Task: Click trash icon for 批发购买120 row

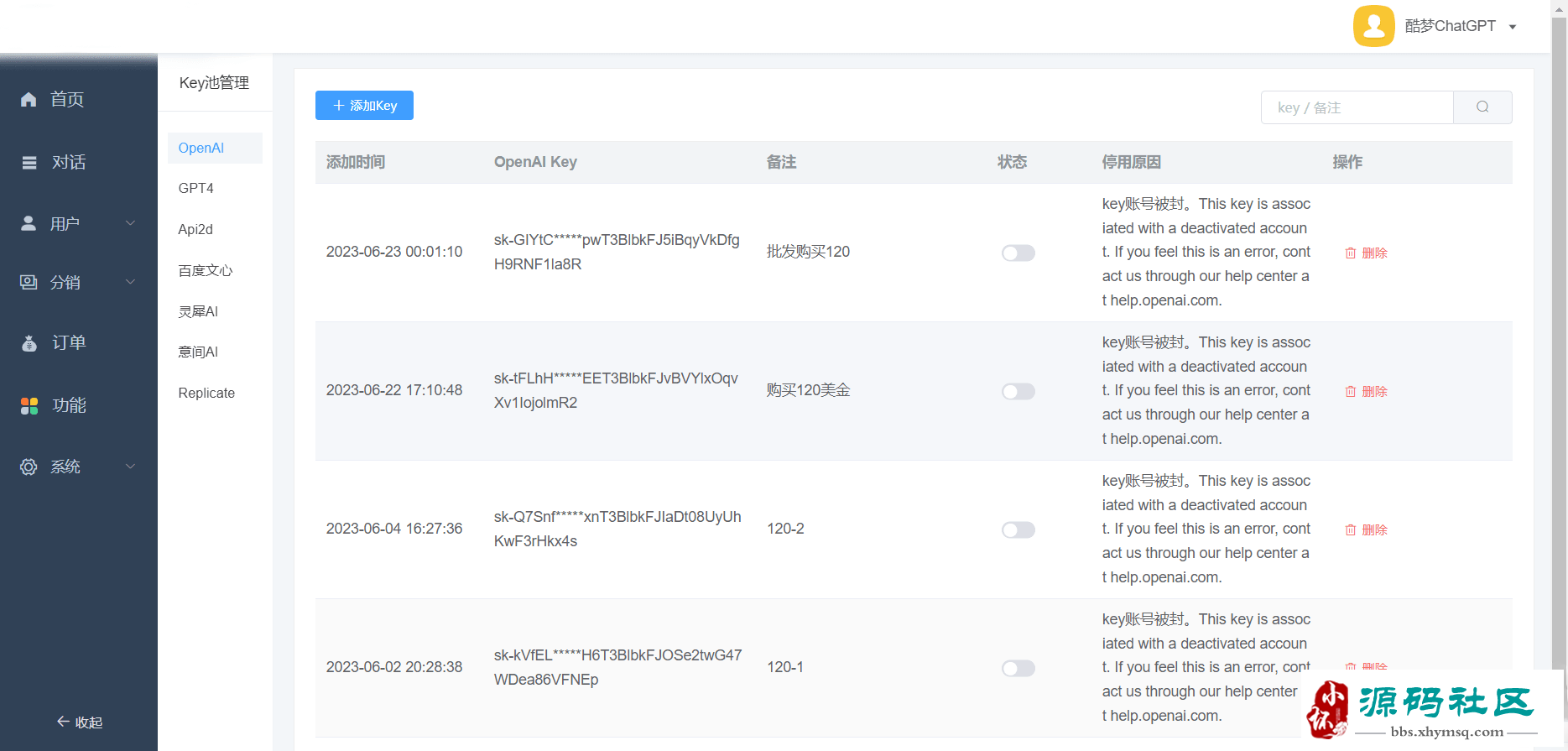Action: (1351, 253)
